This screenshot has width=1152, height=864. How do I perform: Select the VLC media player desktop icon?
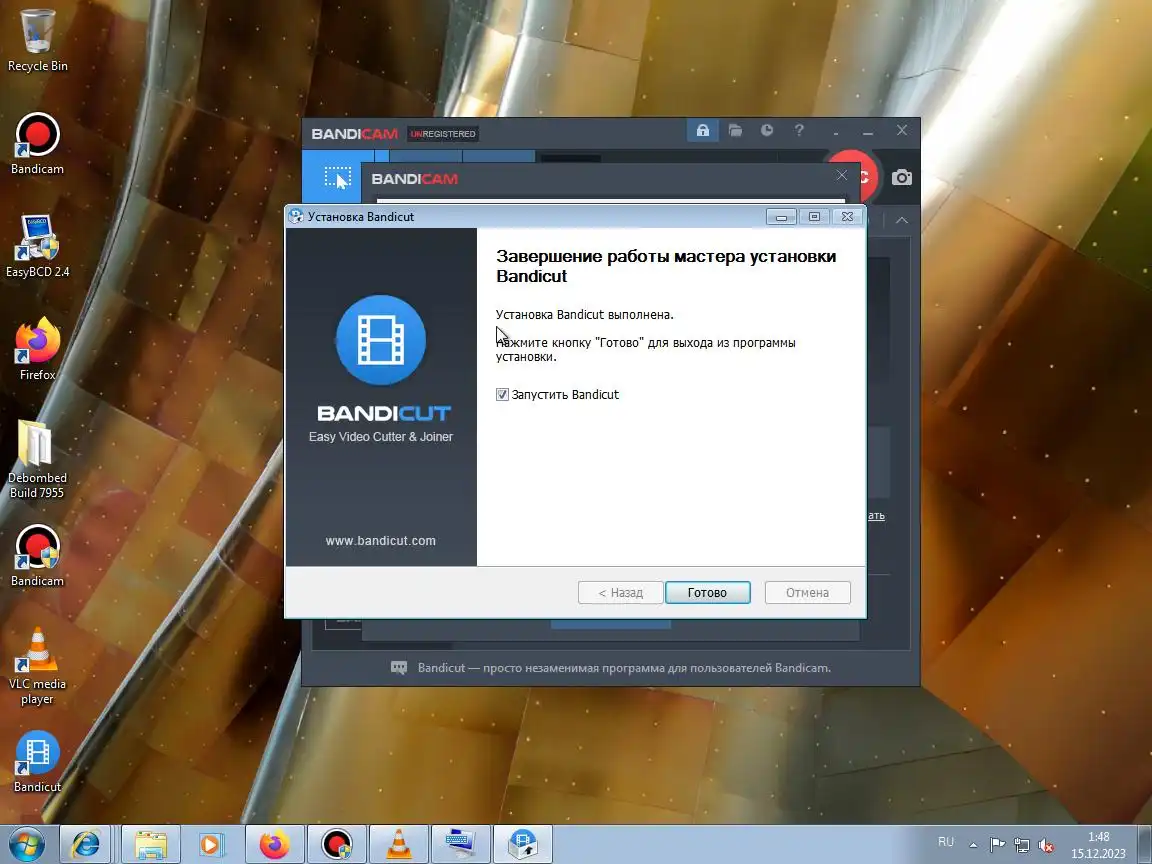[x=37, y=666]
